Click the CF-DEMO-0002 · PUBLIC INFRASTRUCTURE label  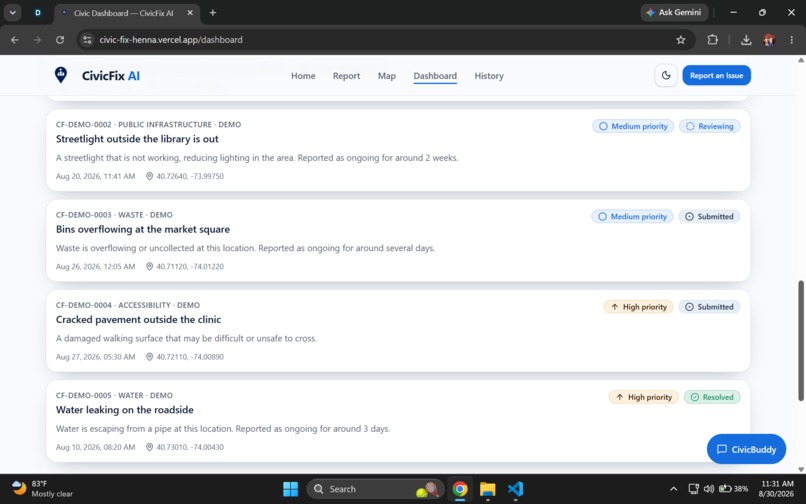(149, 124)
